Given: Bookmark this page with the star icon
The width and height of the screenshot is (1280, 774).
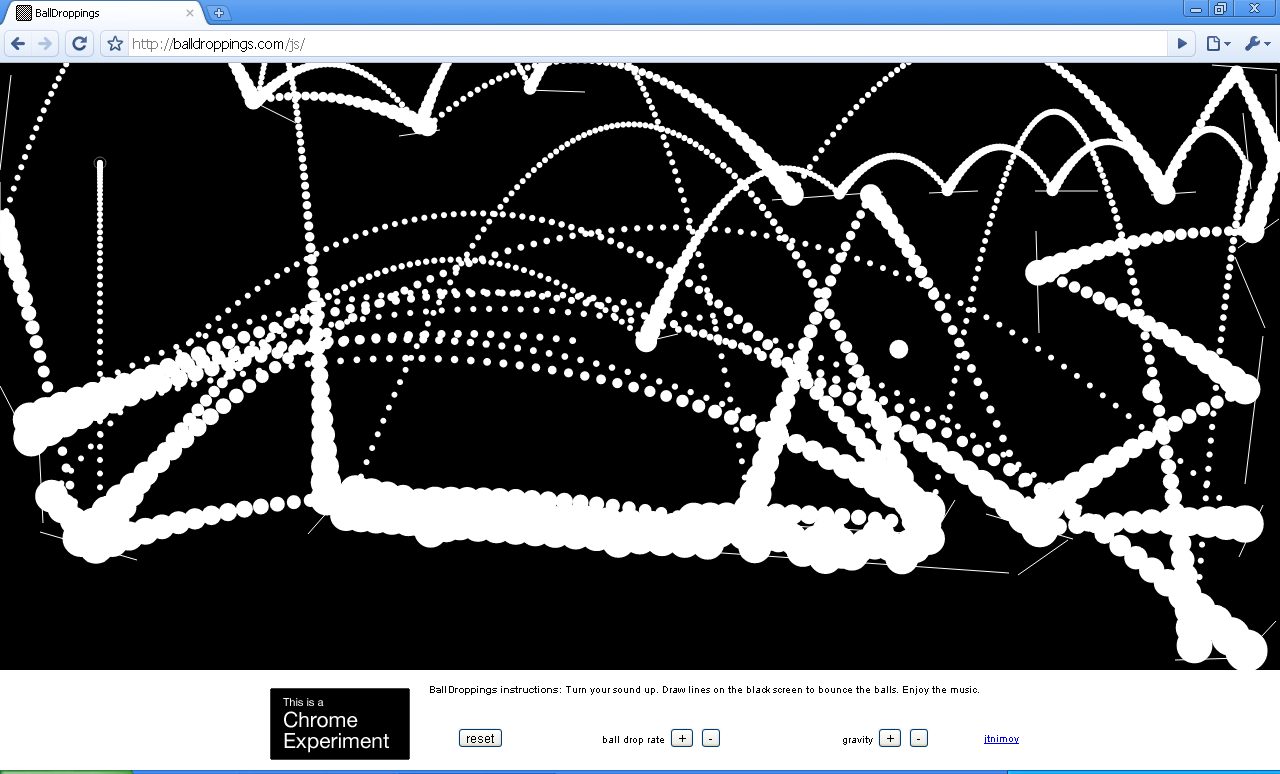Looking at the screenshot, I should (x=115, y=44).
